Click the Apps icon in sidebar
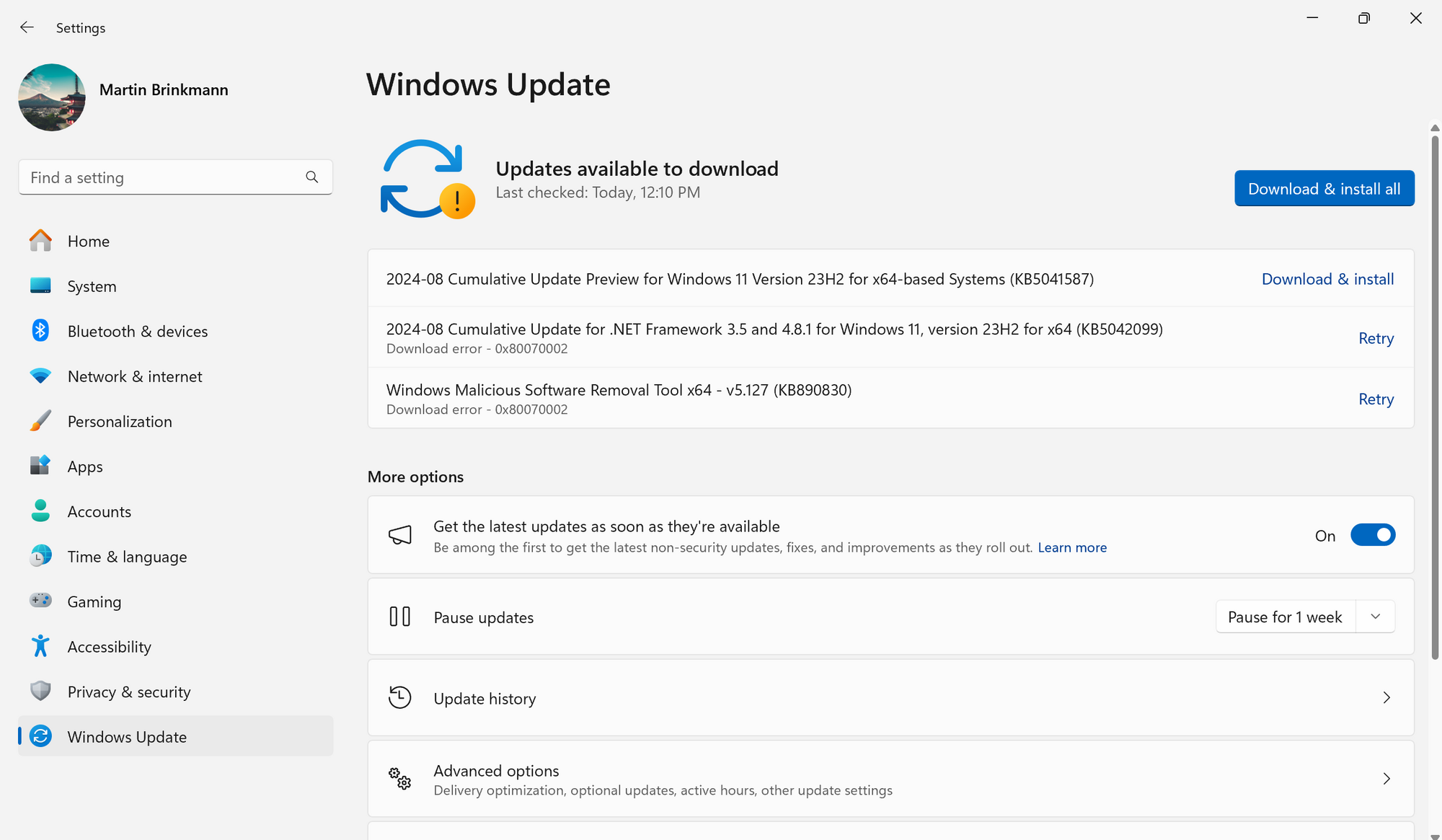 (40, 466)
